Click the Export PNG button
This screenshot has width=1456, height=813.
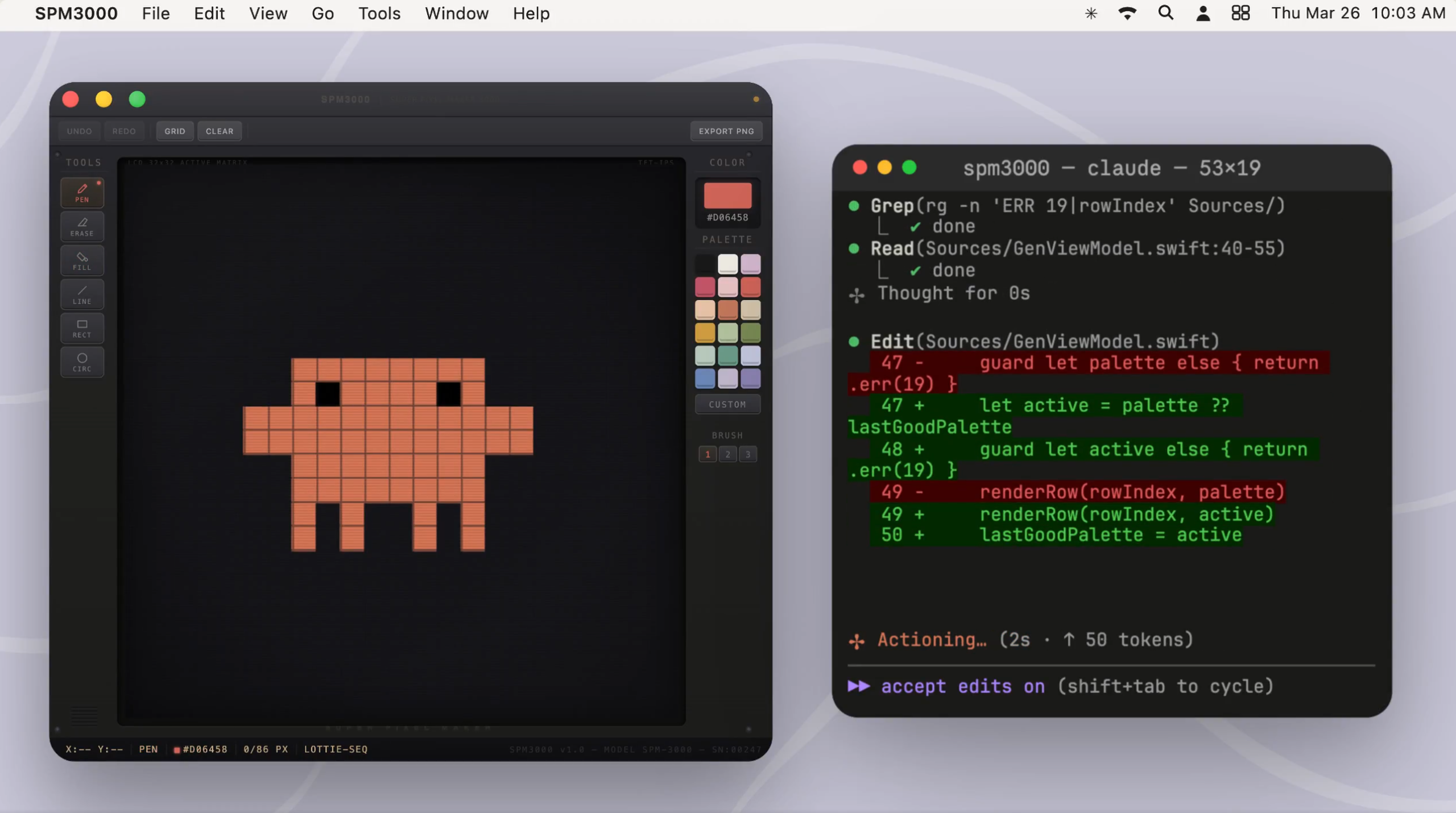(726, 131)
